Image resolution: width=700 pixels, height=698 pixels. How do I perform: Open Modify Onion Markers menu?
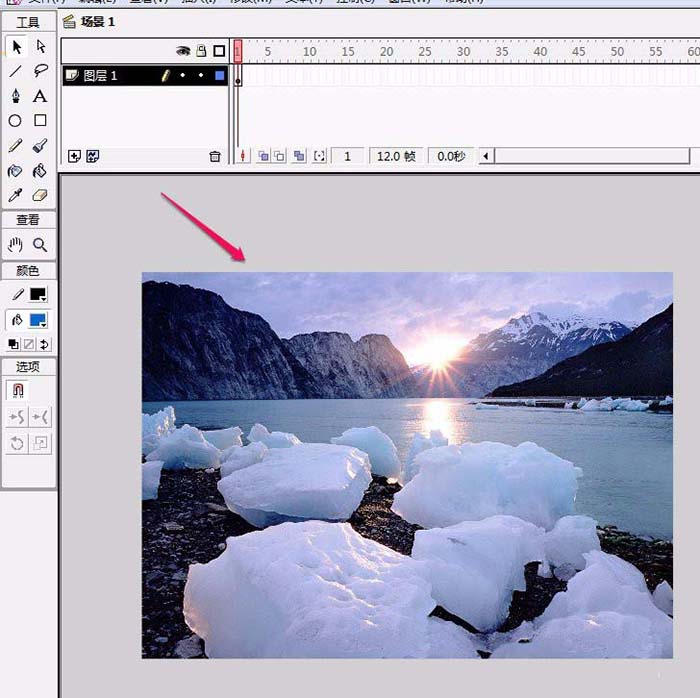319,156
